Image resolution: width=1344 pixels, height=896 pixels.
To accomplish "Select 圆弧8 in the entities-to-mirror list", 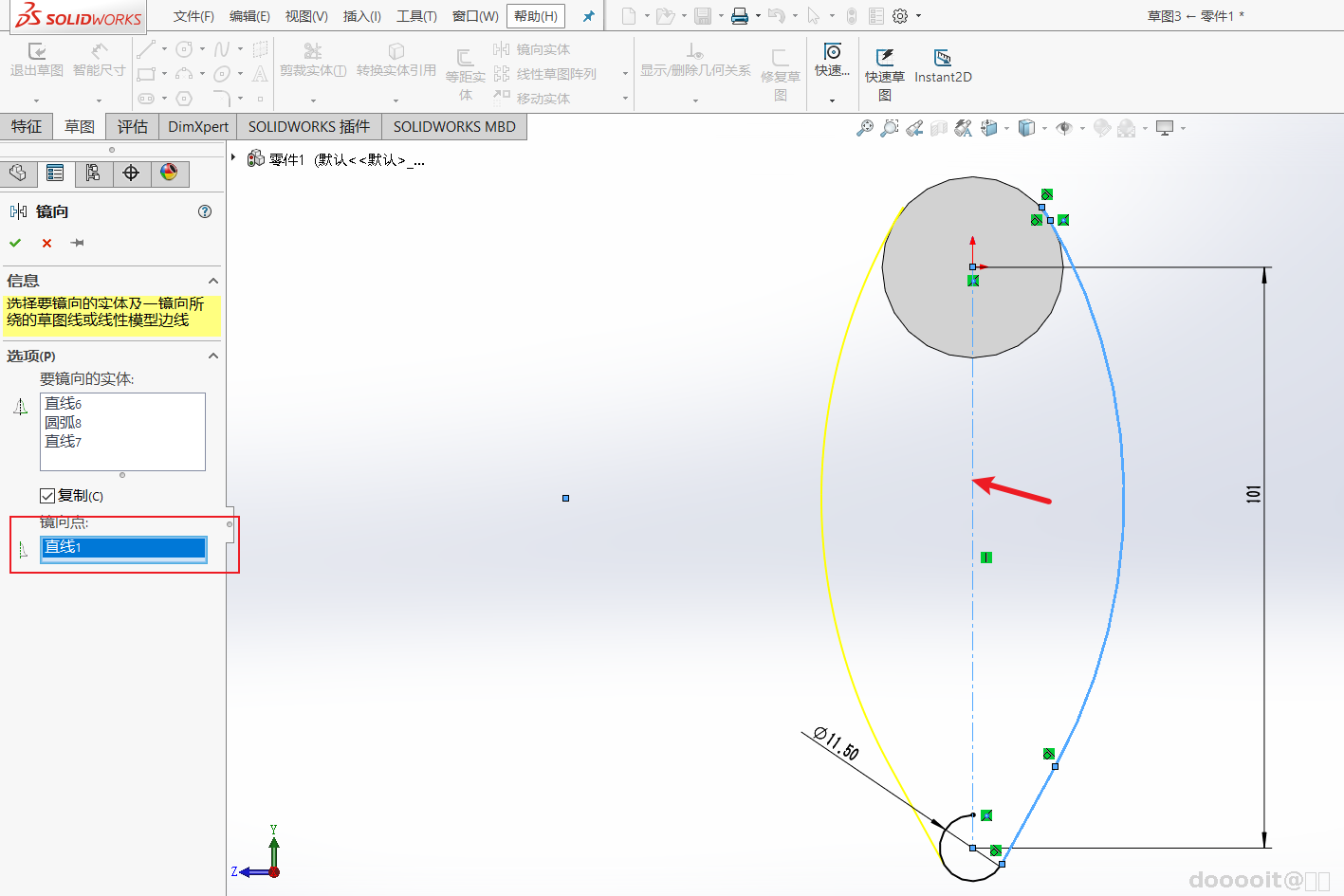I will 64,423.
